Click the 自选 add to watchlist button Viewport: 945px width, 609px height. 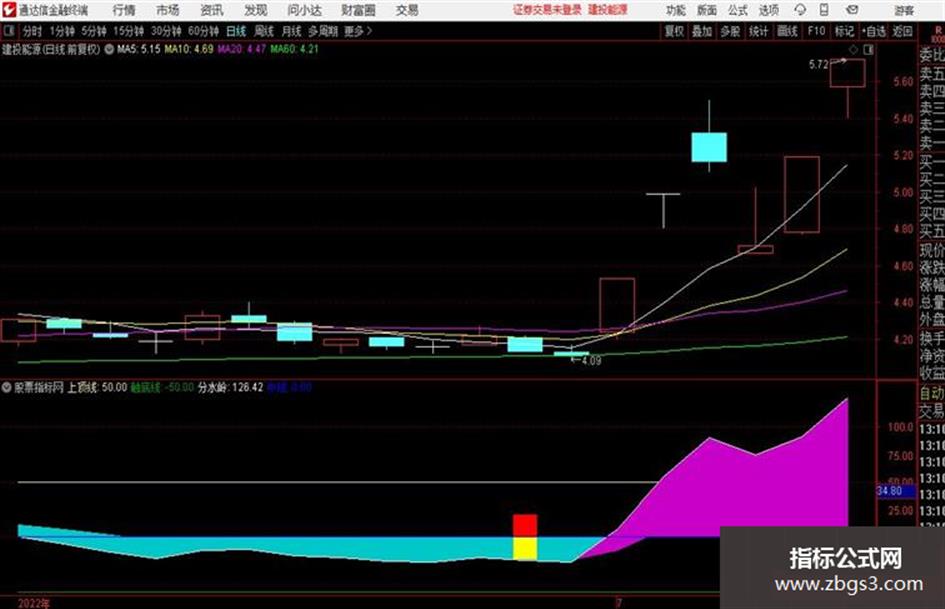874,31
